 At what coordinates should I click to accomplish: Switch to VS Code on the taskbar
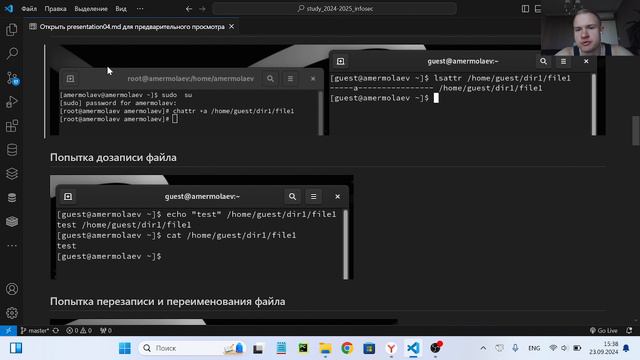pyautogui.click(x=413, y=348)
